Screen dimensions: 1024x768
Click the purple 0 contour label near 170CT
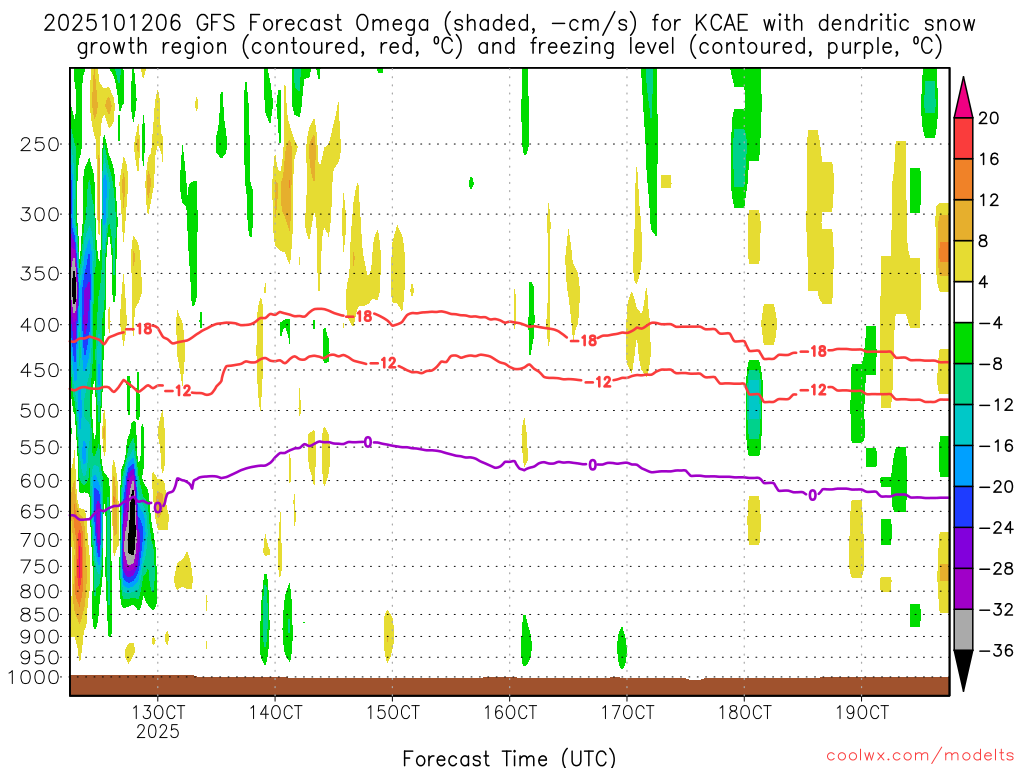[x=592, y=465]
